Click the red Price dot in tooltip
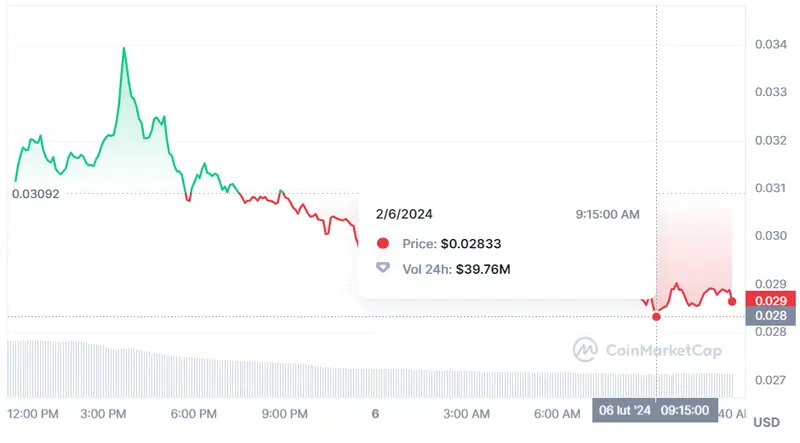This screenshot has width=800, height=443. pyautogui.click(x=383, y=244)
